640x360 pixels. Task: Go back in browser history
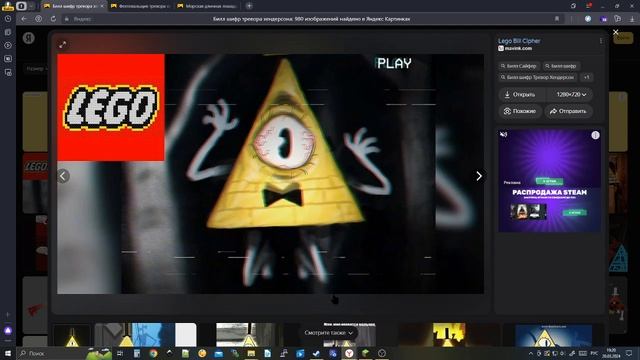click(24, 19)
